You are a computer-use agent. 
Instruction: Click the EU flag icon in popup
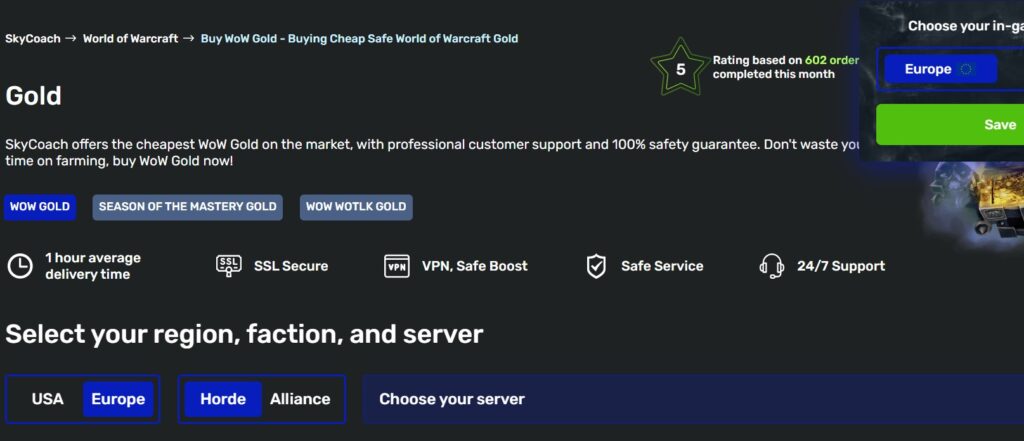coord(966,69)
